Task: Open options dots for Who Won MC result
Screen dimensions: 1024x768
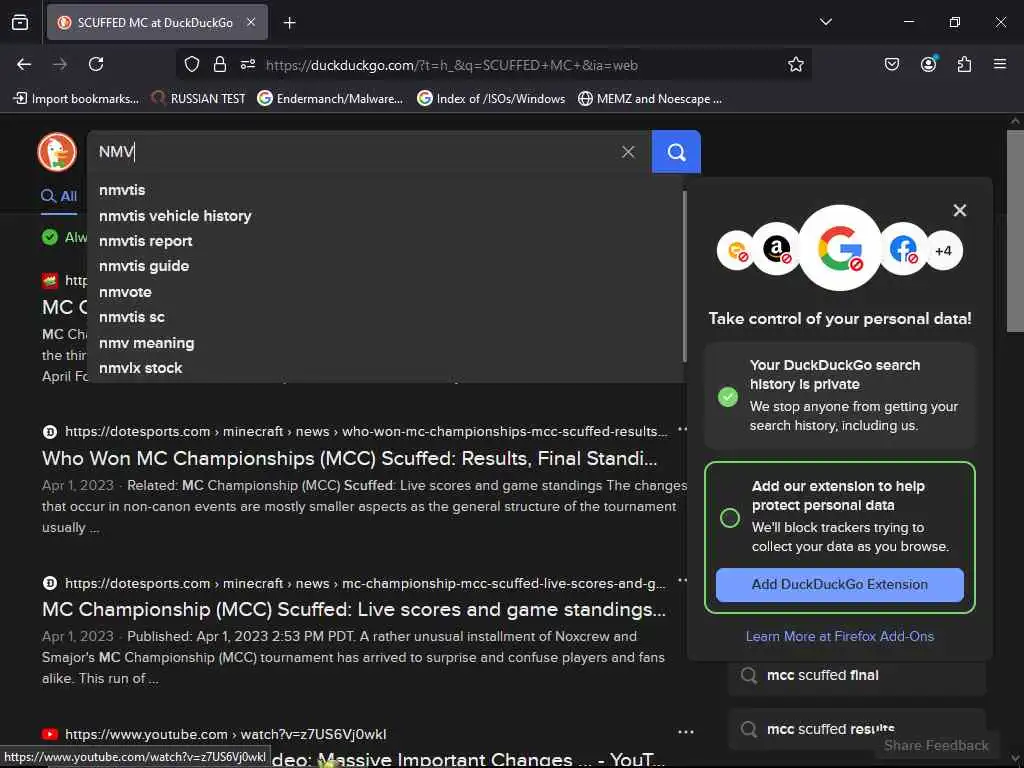Action: [x=682, y=429]
